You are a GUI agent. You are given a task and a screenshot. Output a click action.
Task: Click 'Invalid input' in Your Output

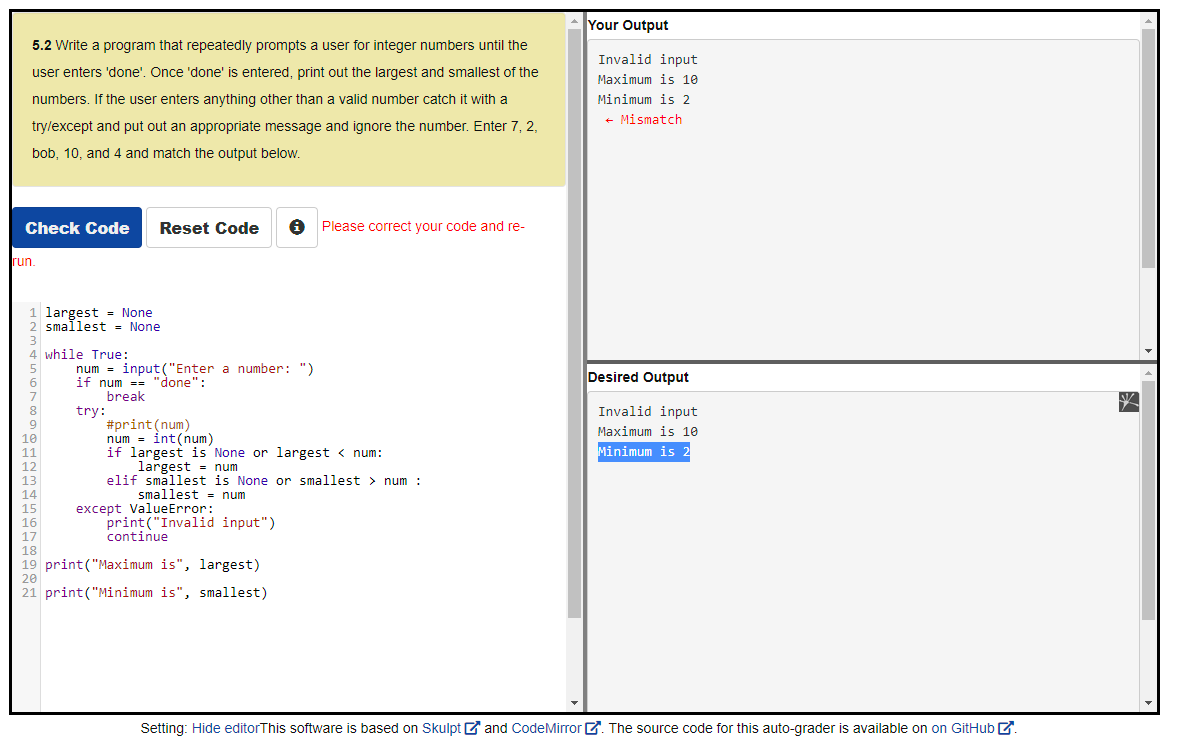point(648,59)
